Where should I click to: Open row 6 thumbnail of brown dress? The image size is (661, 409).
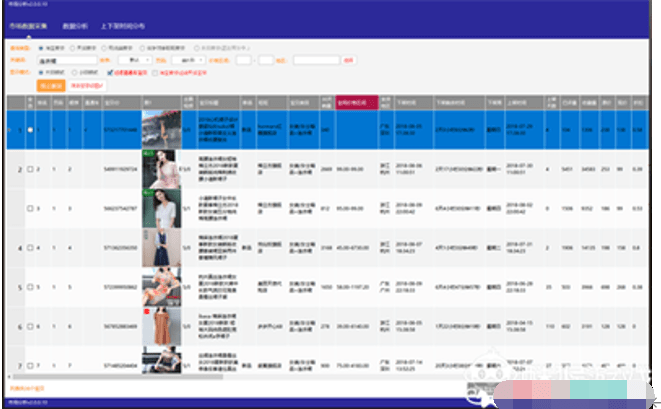coord(161,326)
